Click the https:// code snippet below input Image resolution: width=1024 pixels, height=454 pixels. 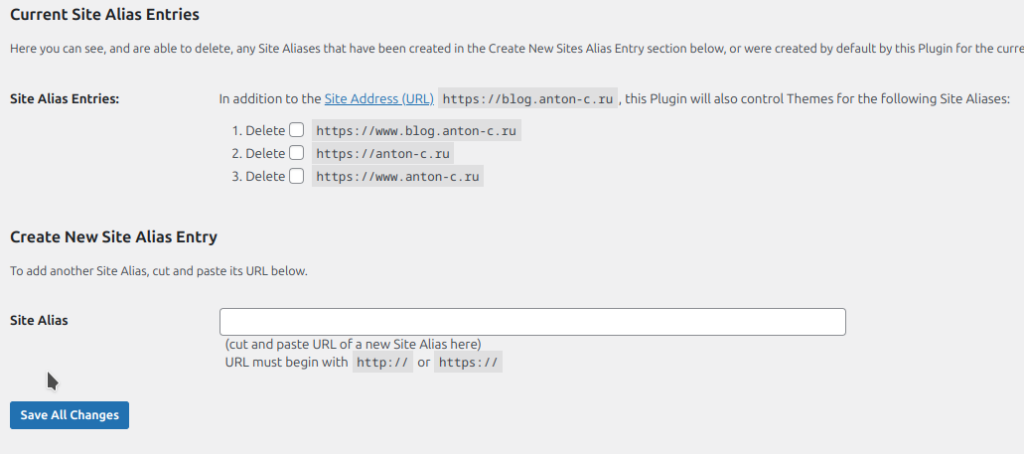pyautogui.click(x=468, y=362)
